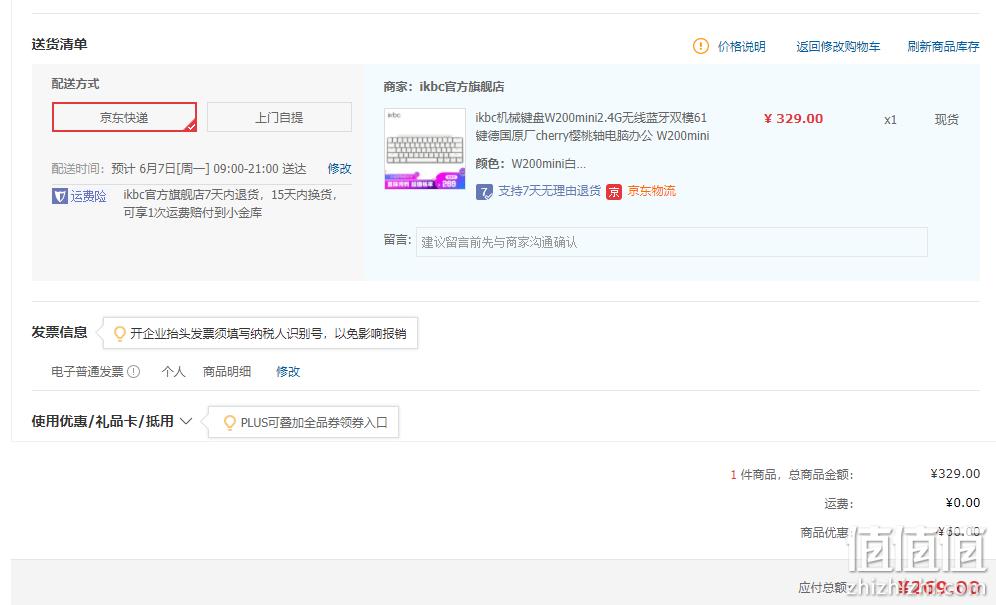Go back via 返回修改购物车 link
This screenshot has height=605, width=996.
coord(838,46)
